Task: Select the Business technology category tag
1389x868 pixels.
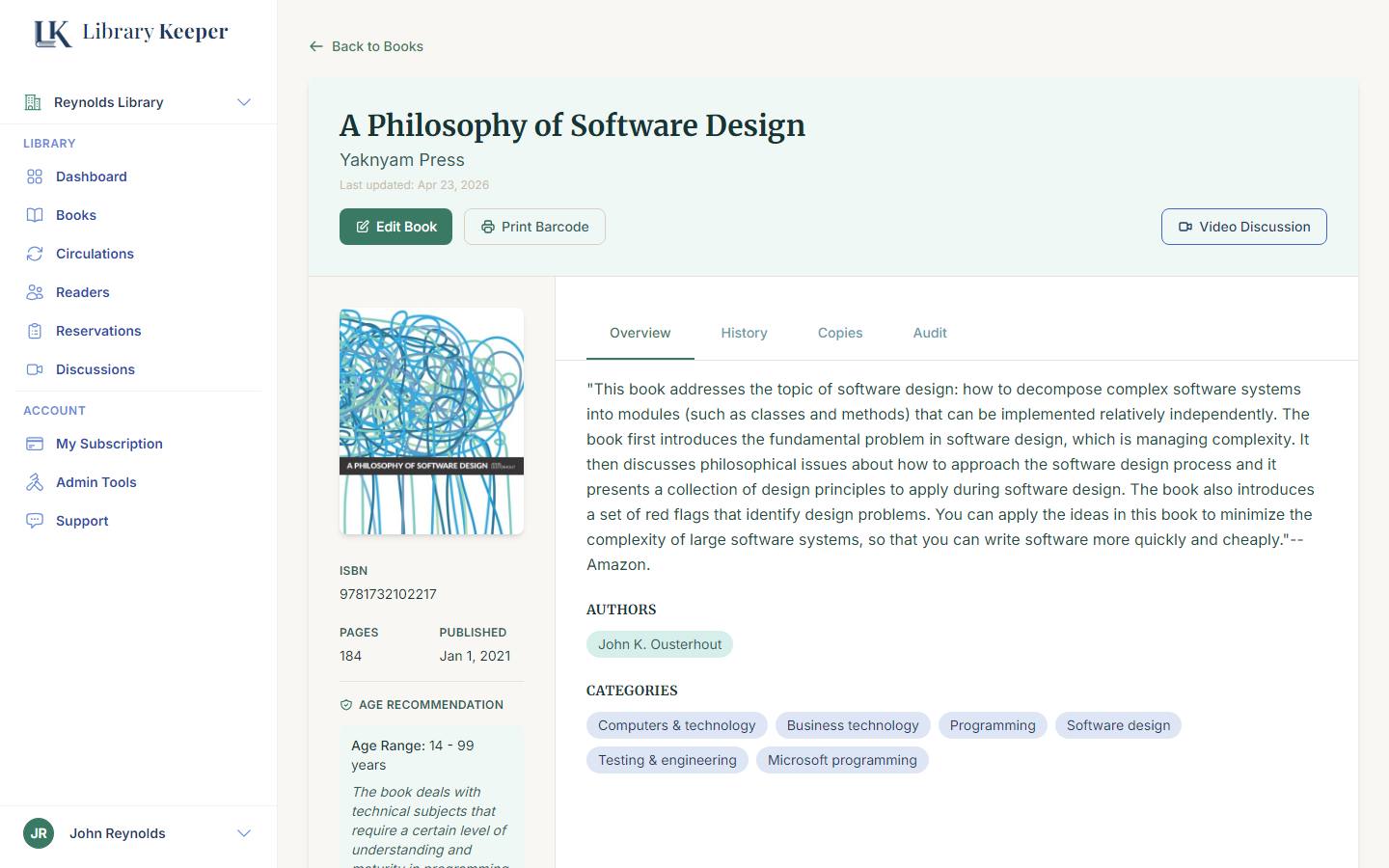Action: 853,725
